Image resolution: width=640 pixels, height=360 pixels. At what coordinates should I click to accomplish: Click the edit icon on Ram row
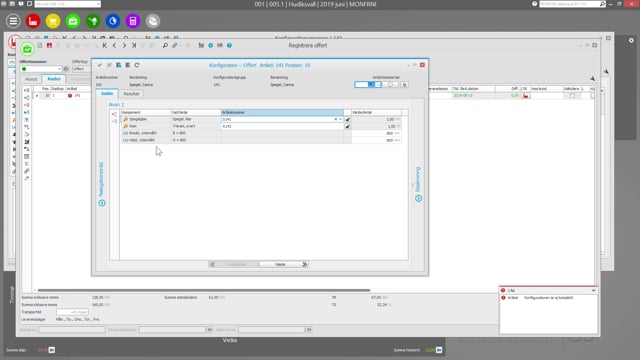pos(347,127)
